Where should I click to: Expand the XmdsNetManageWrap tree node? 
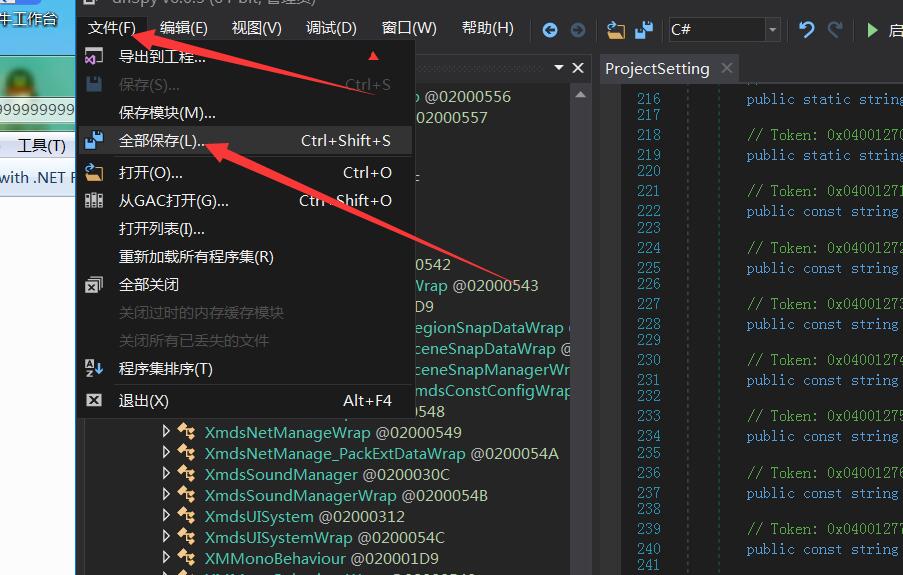tap(166, 432)
